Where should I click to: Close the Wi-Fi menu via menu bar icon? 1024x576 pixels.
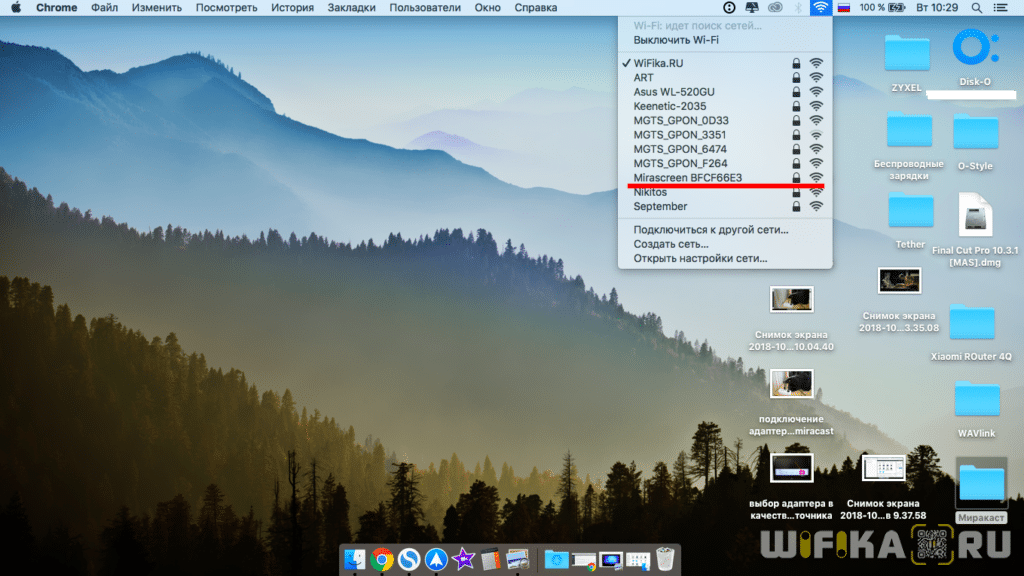pyautogui.click(x=820, y=8)
